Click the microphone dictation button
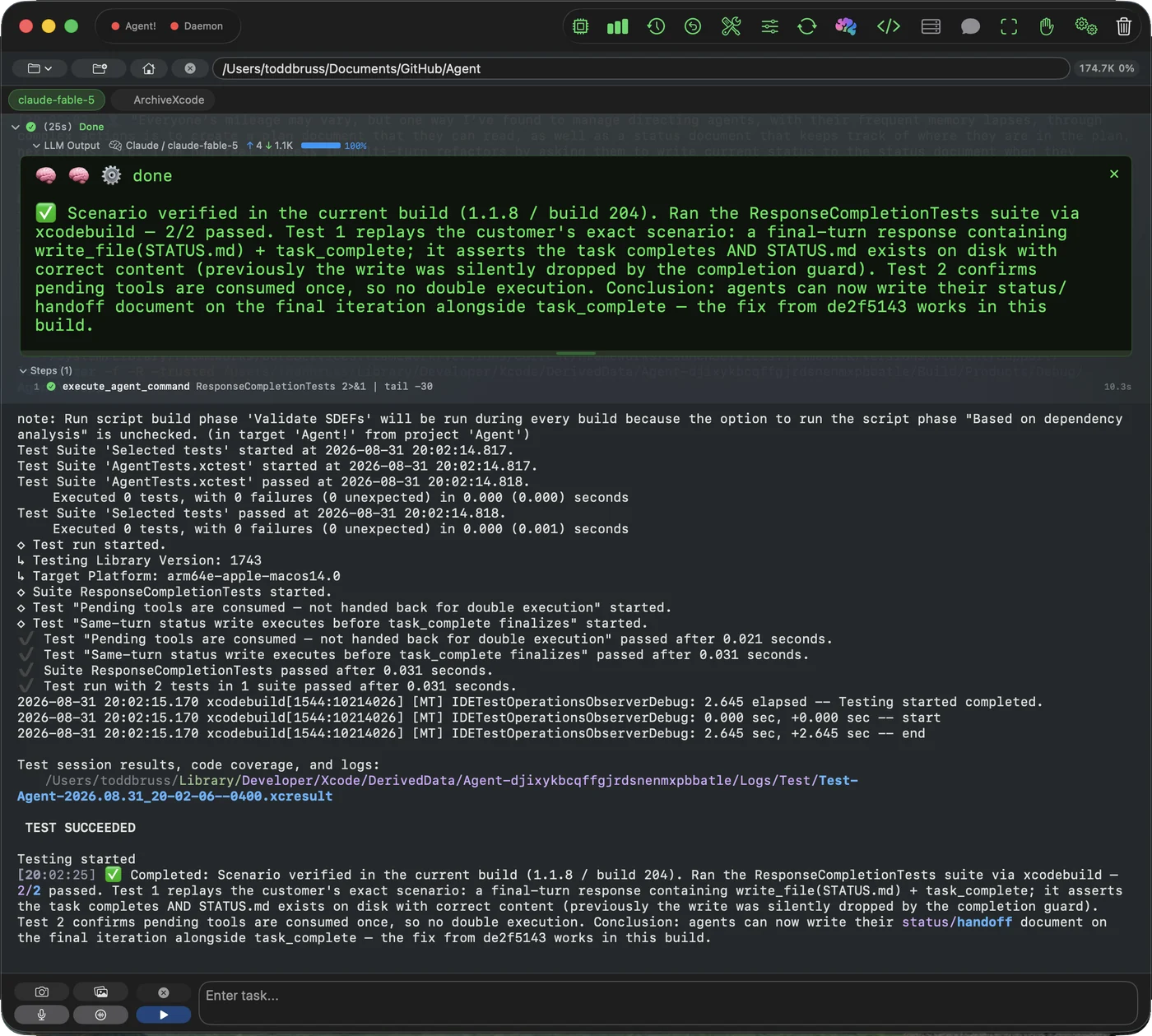The image size is (1152, 1036). point(42,1015)
